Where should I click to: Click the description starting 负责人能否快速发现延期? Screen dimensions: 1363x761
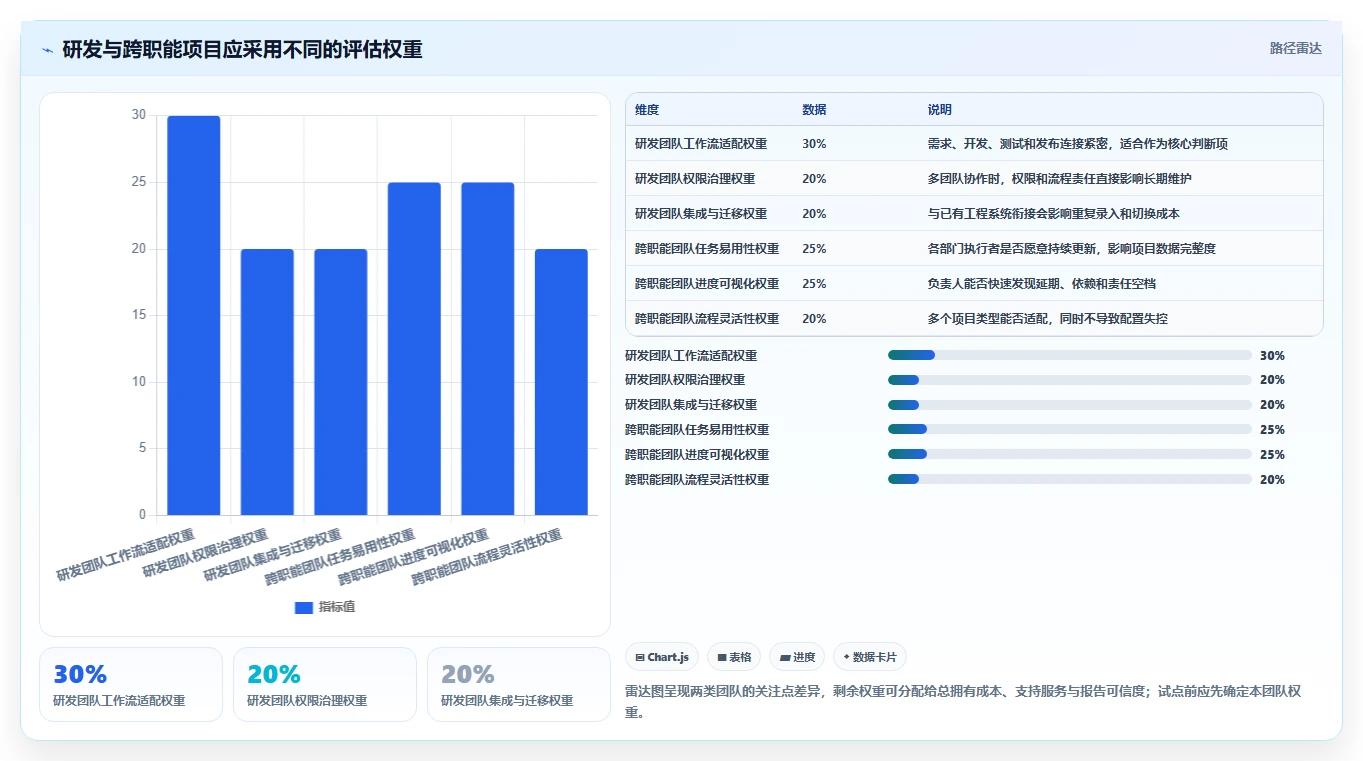1042,284
